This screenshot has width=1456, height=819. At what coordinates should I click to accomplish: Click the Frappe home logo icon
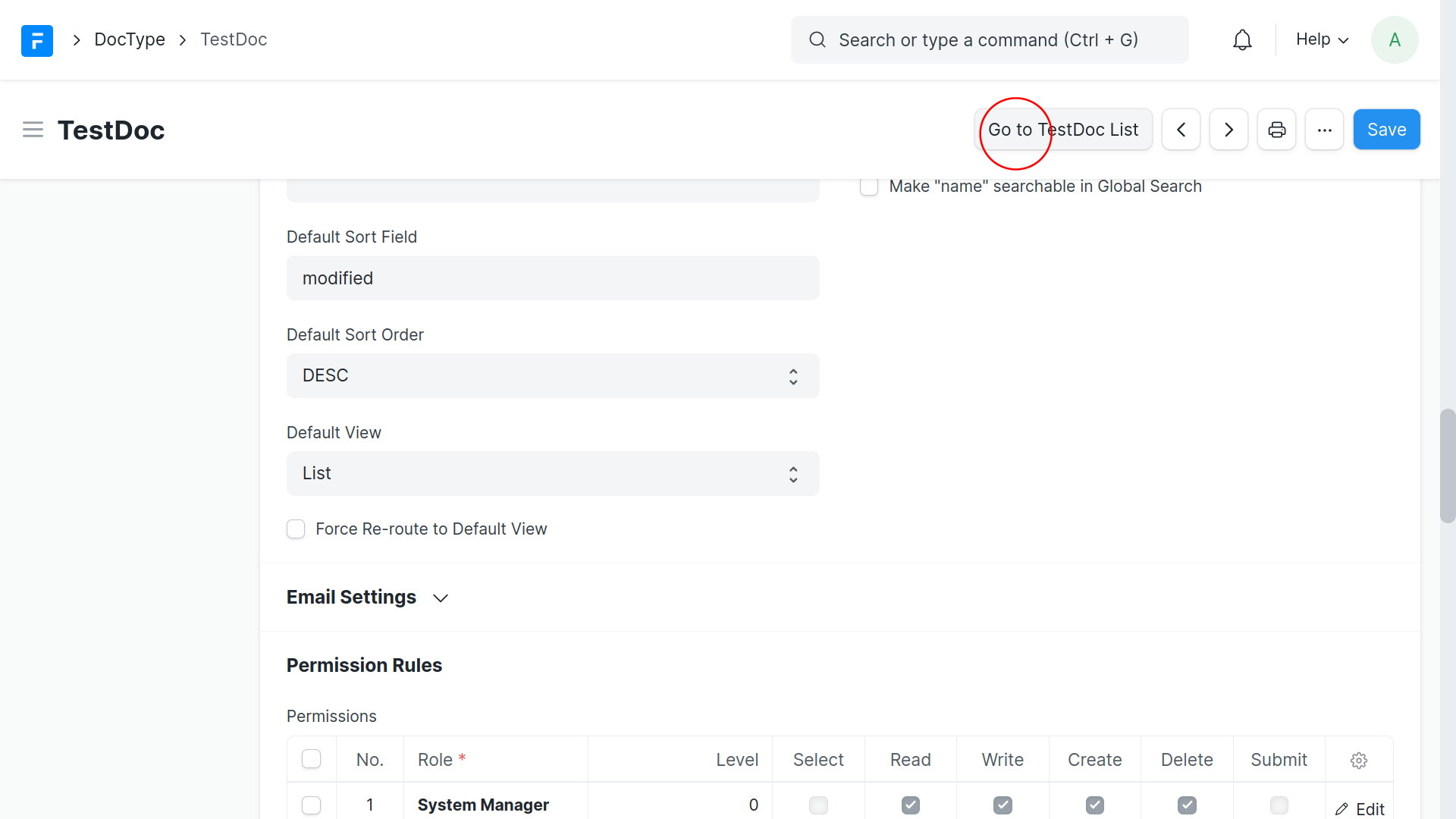pyautogui.click(x=36, y=40)
